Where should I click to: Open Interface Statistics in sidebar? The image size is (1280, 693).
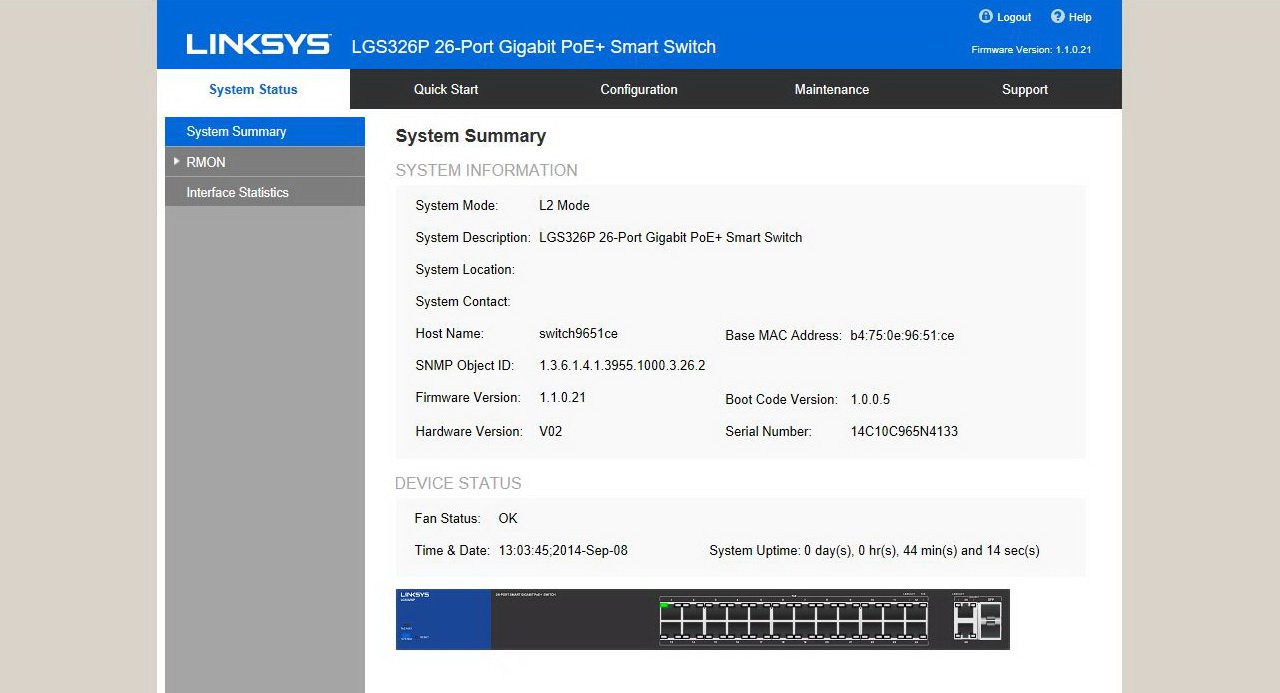pos(265,192)
